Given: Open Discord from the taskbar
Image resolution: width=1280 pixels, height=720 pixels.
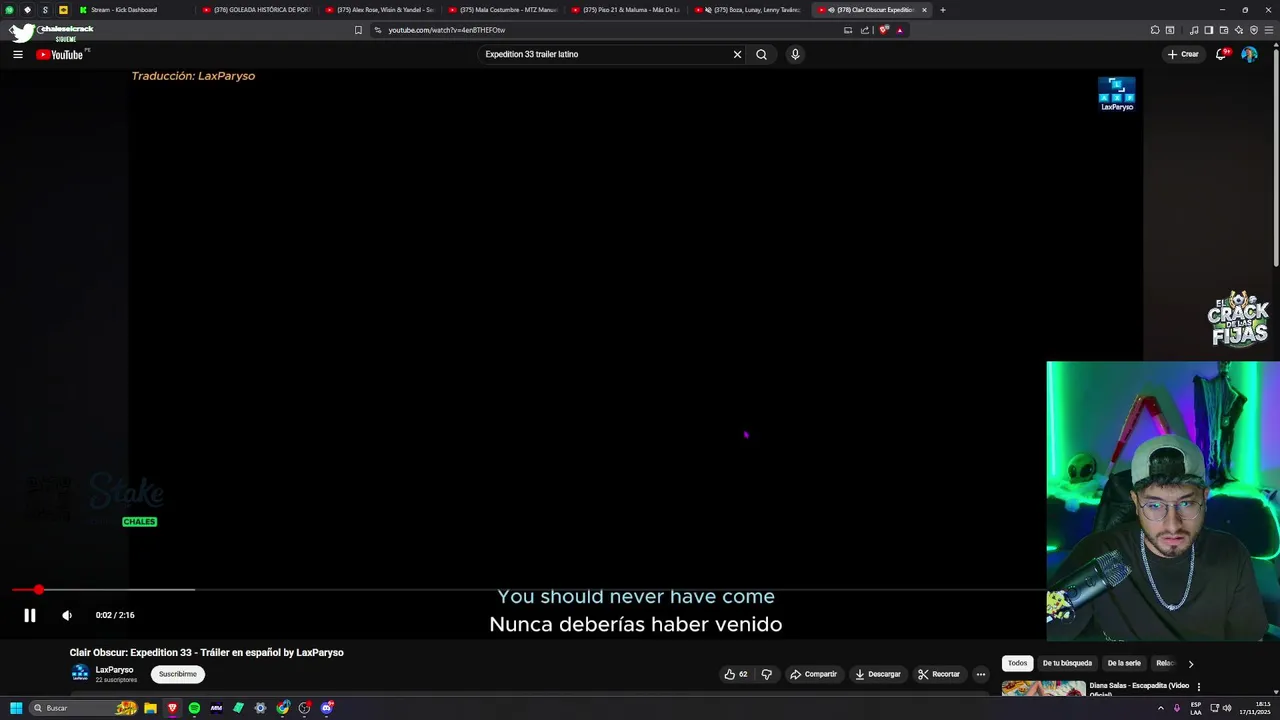Looking at the screenshot, I should coord(327,708).
